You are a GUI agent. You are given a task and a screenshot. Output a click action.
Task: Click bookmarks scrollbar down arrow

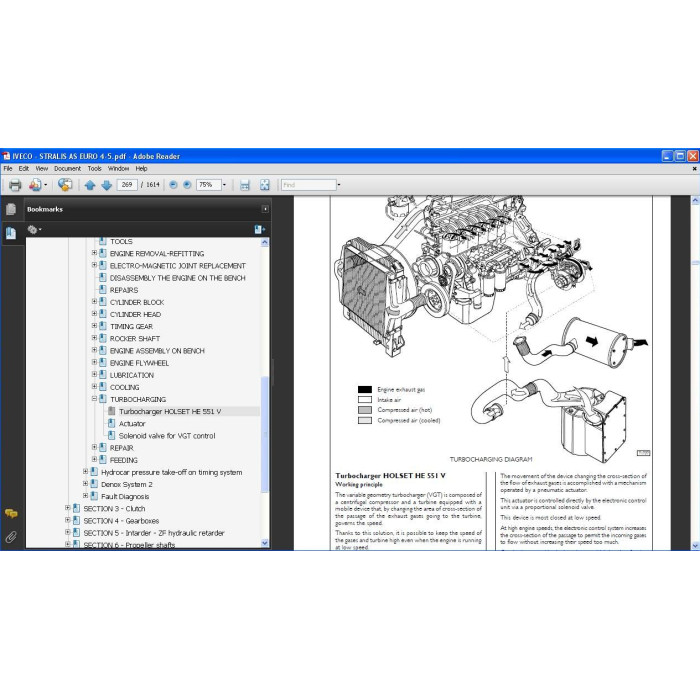[x=265, y=543]
